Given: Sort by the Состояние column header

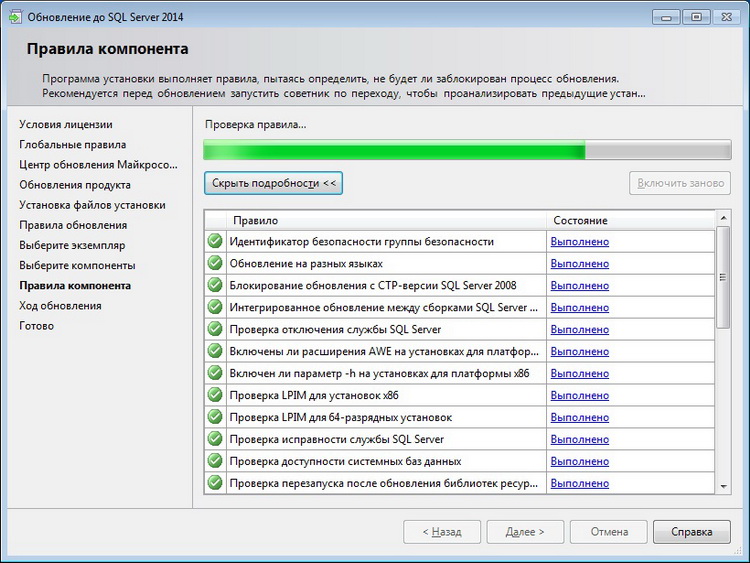Looking at the screenshot, I should (631, 221).
